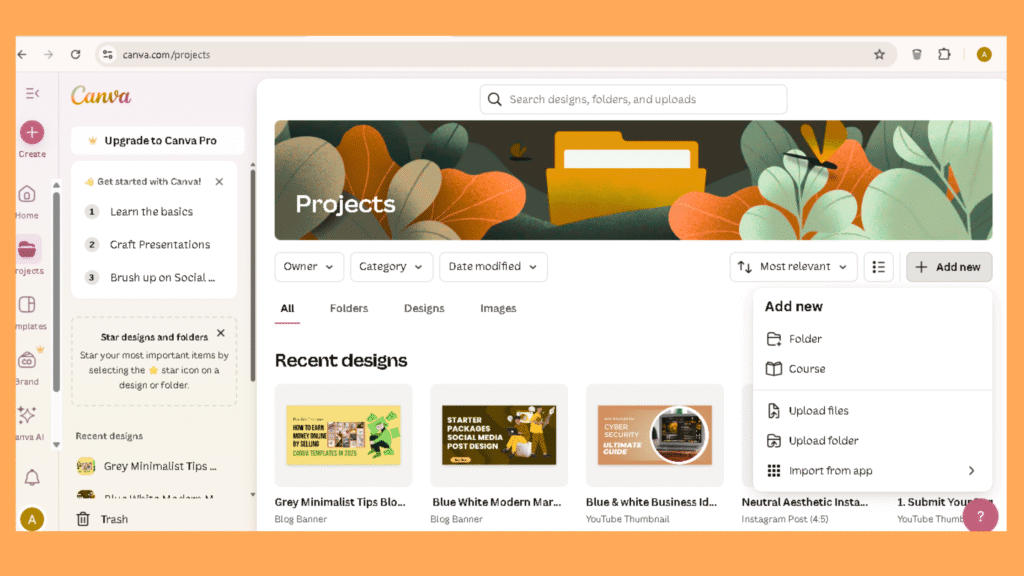
Task: Open the Canva account avatar at bottom left
Action: 32,519
